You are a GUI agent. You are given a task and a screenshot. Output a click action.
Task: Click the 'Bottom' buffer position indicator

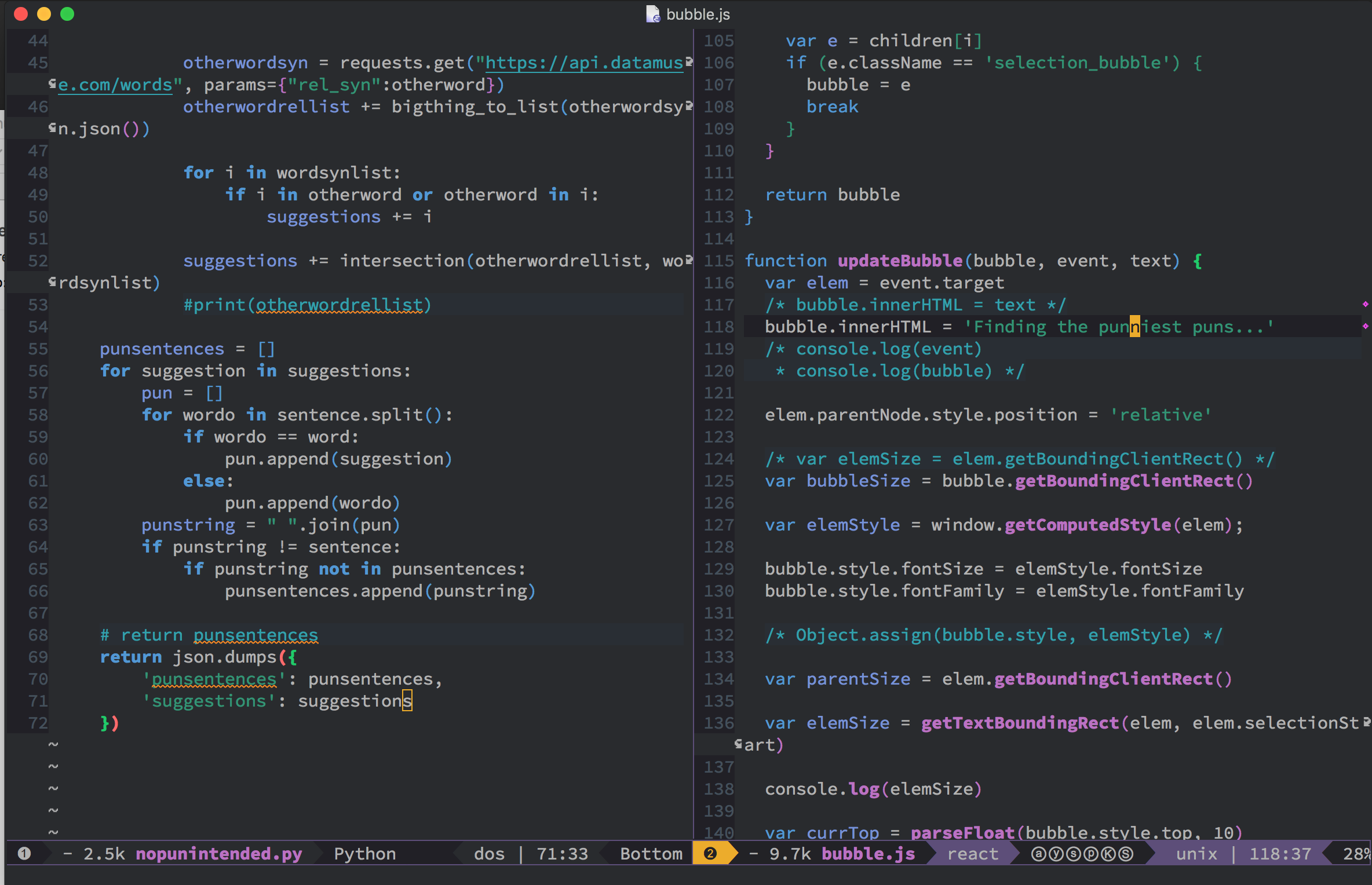(x=651, y=854)
